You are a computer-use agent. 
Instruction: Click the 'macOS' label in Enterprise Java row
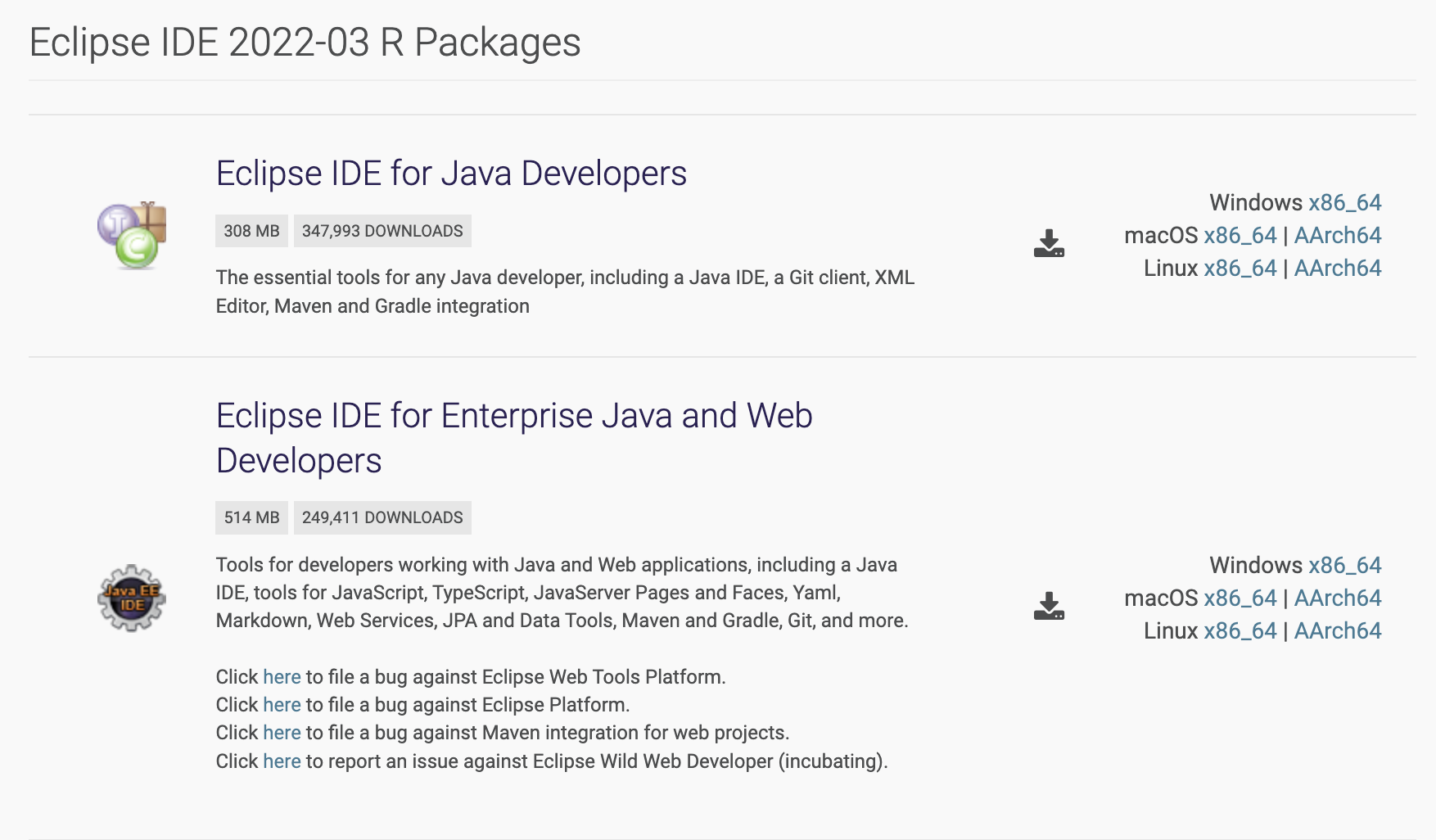click(x=1161, y=598)
